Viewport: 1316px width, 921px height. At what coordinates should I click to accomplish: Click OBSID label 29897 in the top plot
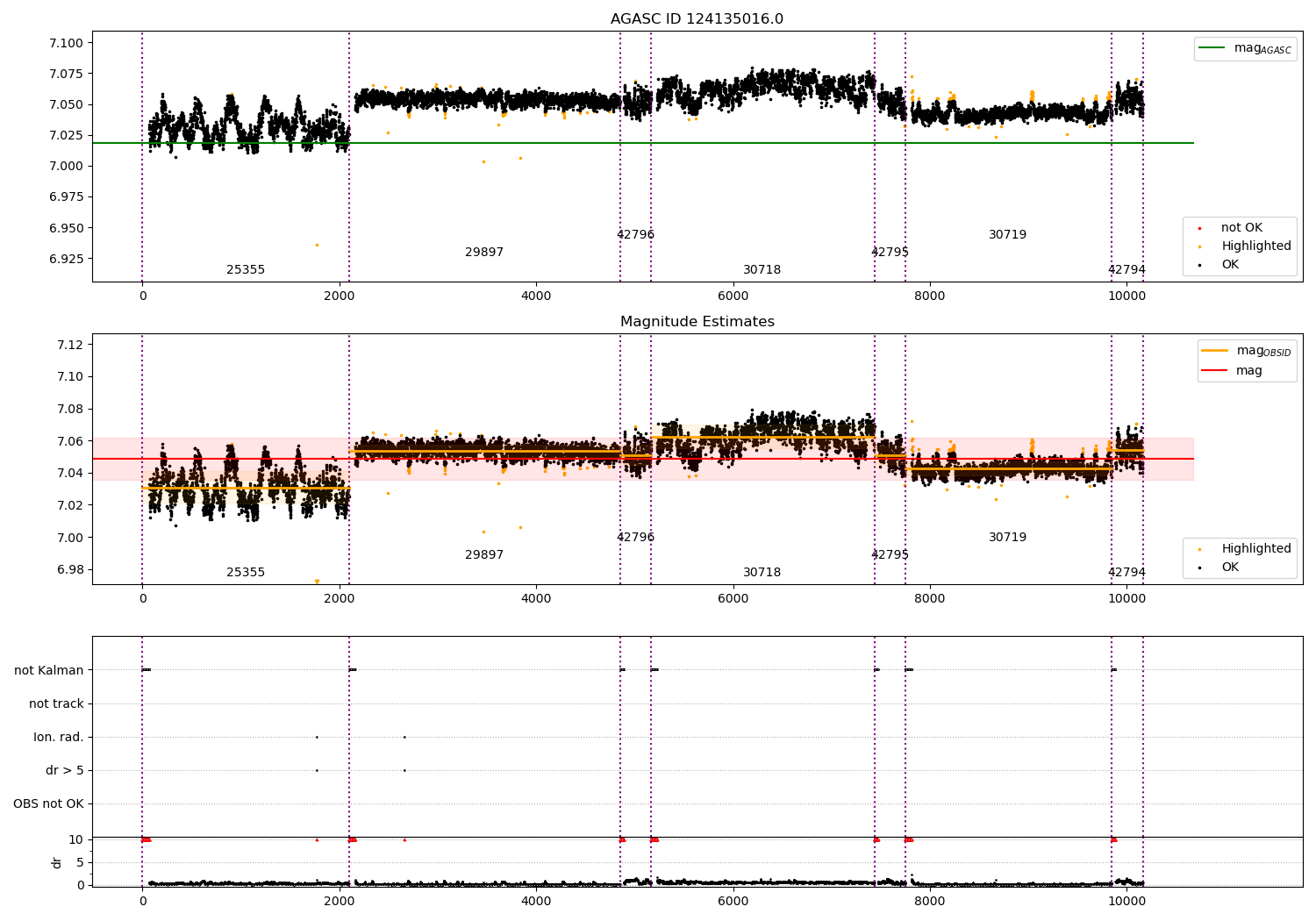[x=484, y=253]
